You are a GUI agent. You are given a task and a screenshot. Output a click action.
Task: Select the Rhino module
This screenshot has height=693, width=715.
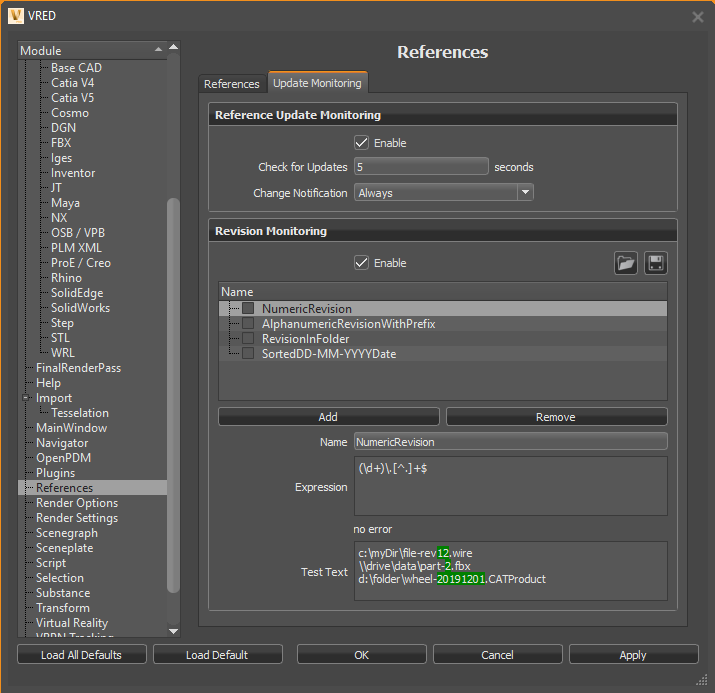[66, 278]
